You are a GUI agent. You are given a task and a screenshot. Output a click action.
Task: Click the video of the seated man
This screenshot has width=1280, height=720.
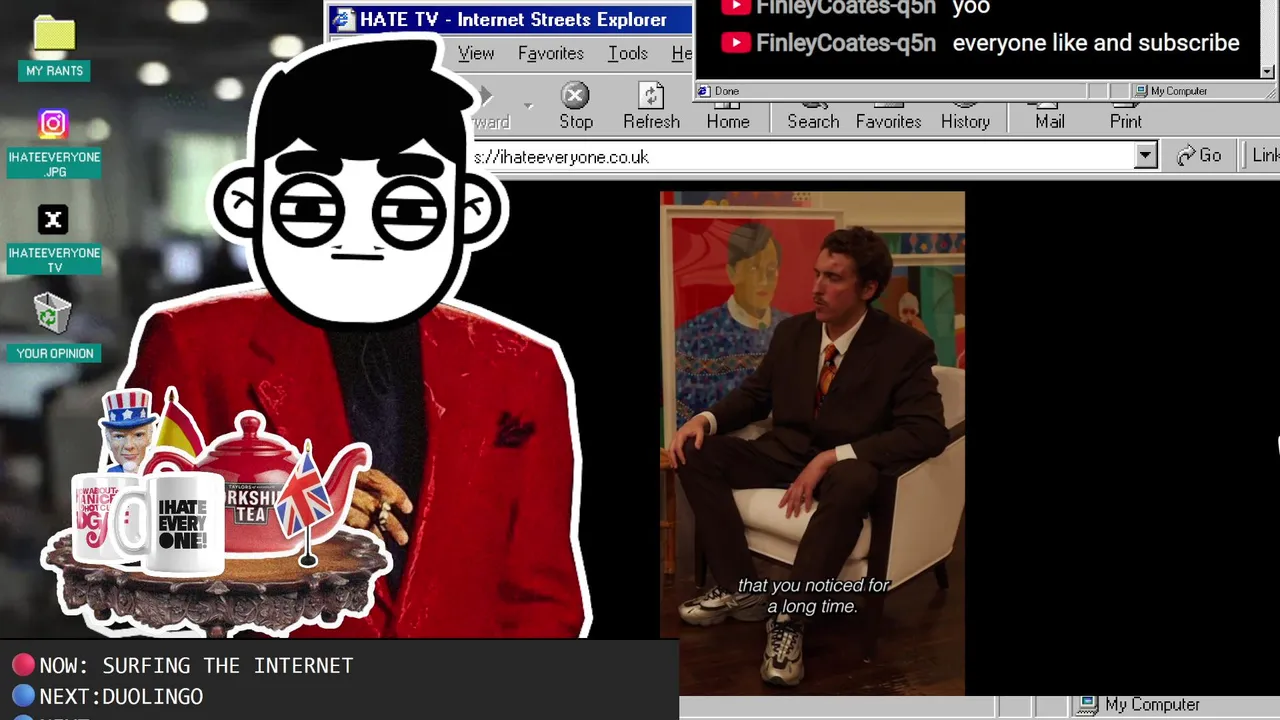pyautogui.click(x=812, y=443)
